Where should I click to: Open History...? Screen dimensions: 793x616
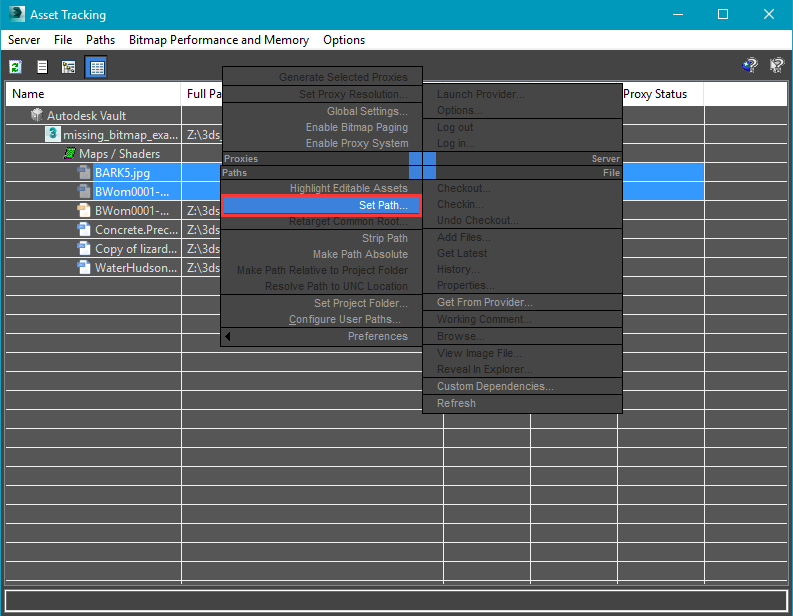tap(458, 270)
